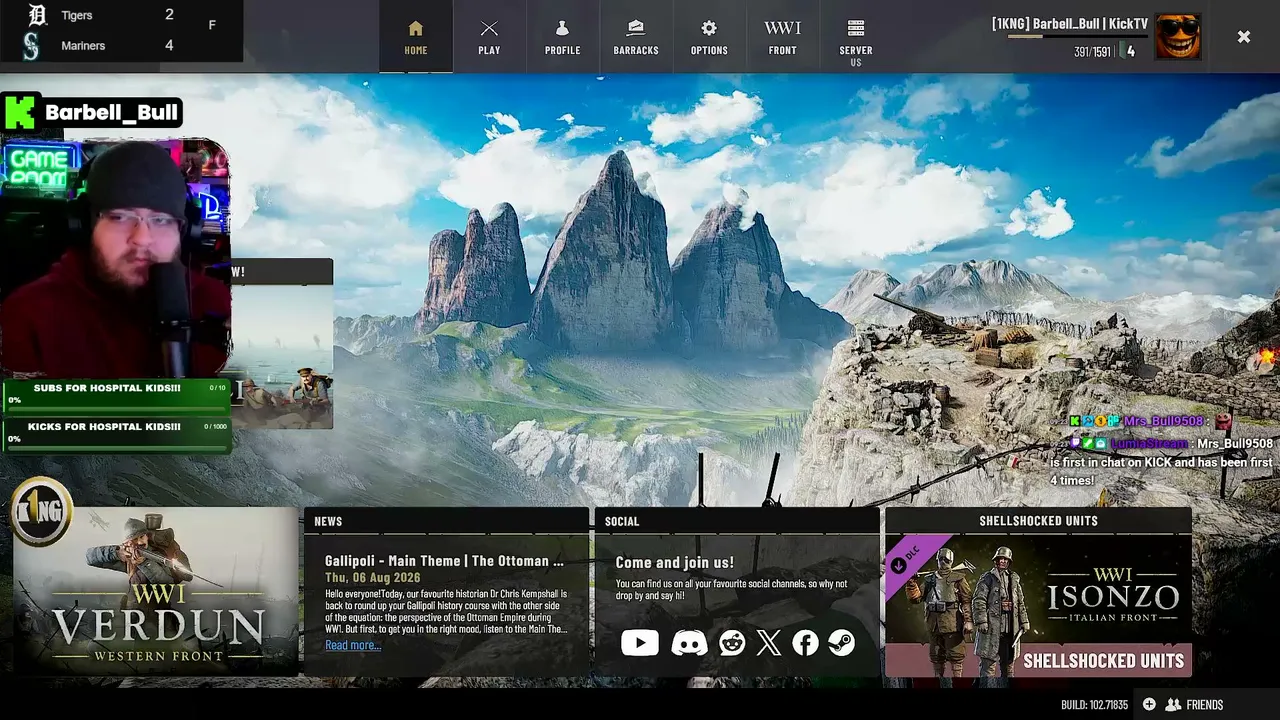Viewport: 1280px width, 720px height.
Task: Click the Barbell_Bull streamer name label
Action: coord(112,113)
